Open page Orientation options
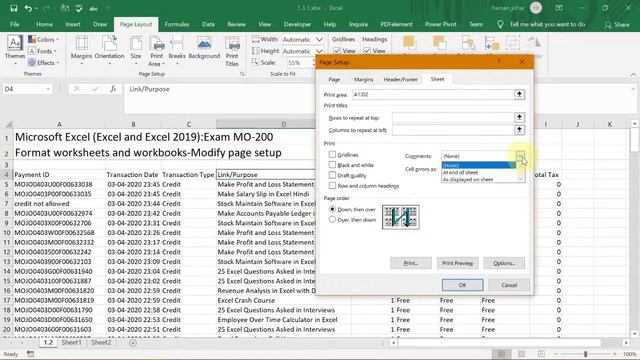This screenshot has height=360, width=640. point(109,50)
